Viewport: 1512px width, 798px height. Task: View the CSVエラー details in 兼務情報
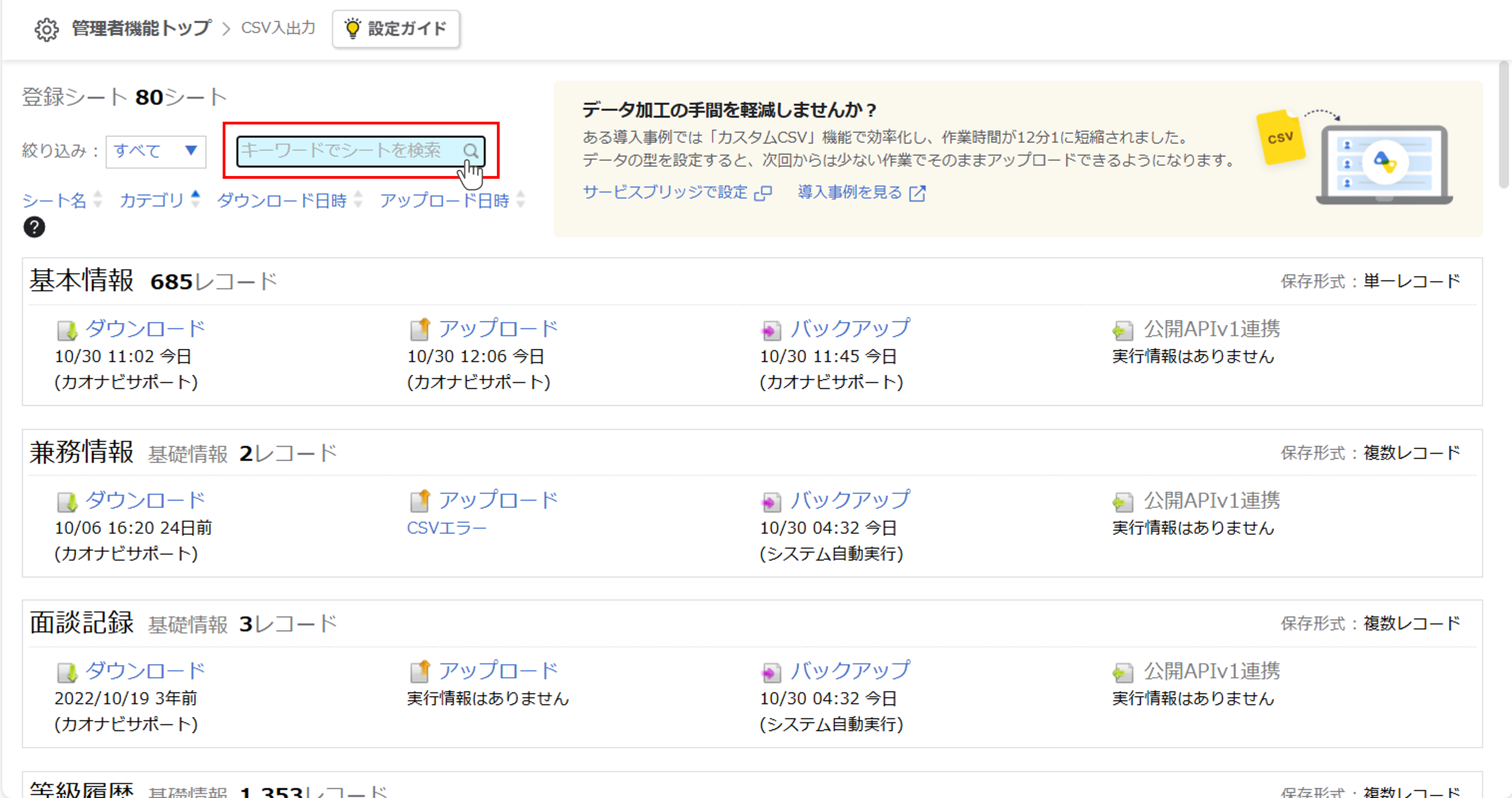pos(446,527)
